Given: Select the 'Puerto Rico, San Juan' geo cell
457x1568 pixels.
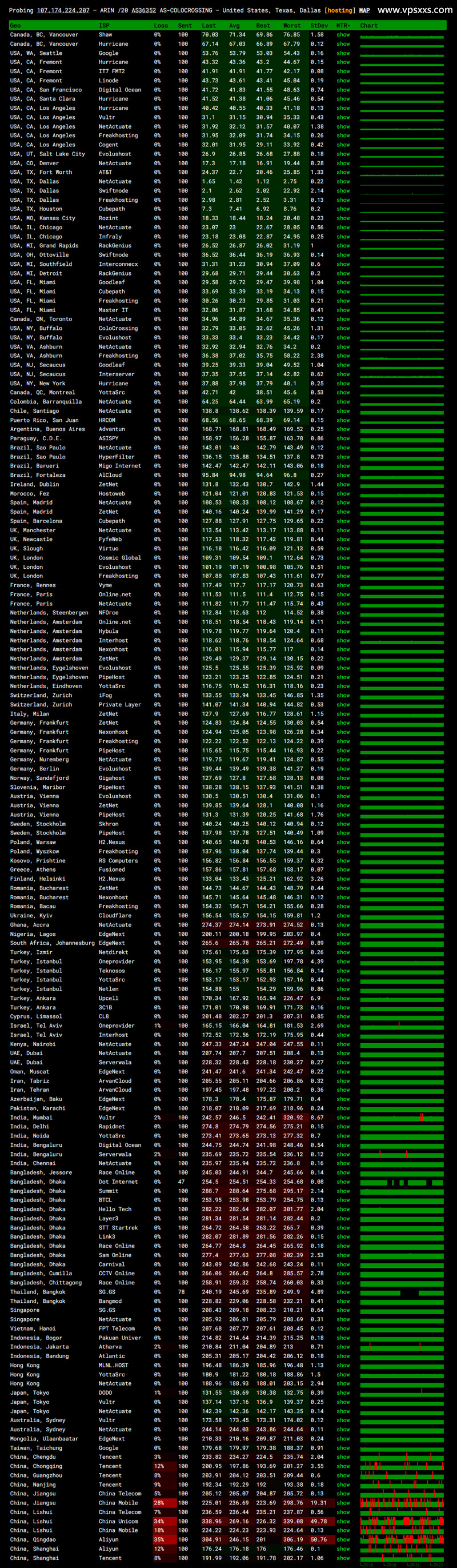Looking at the screenshot, I should point(44,420).
